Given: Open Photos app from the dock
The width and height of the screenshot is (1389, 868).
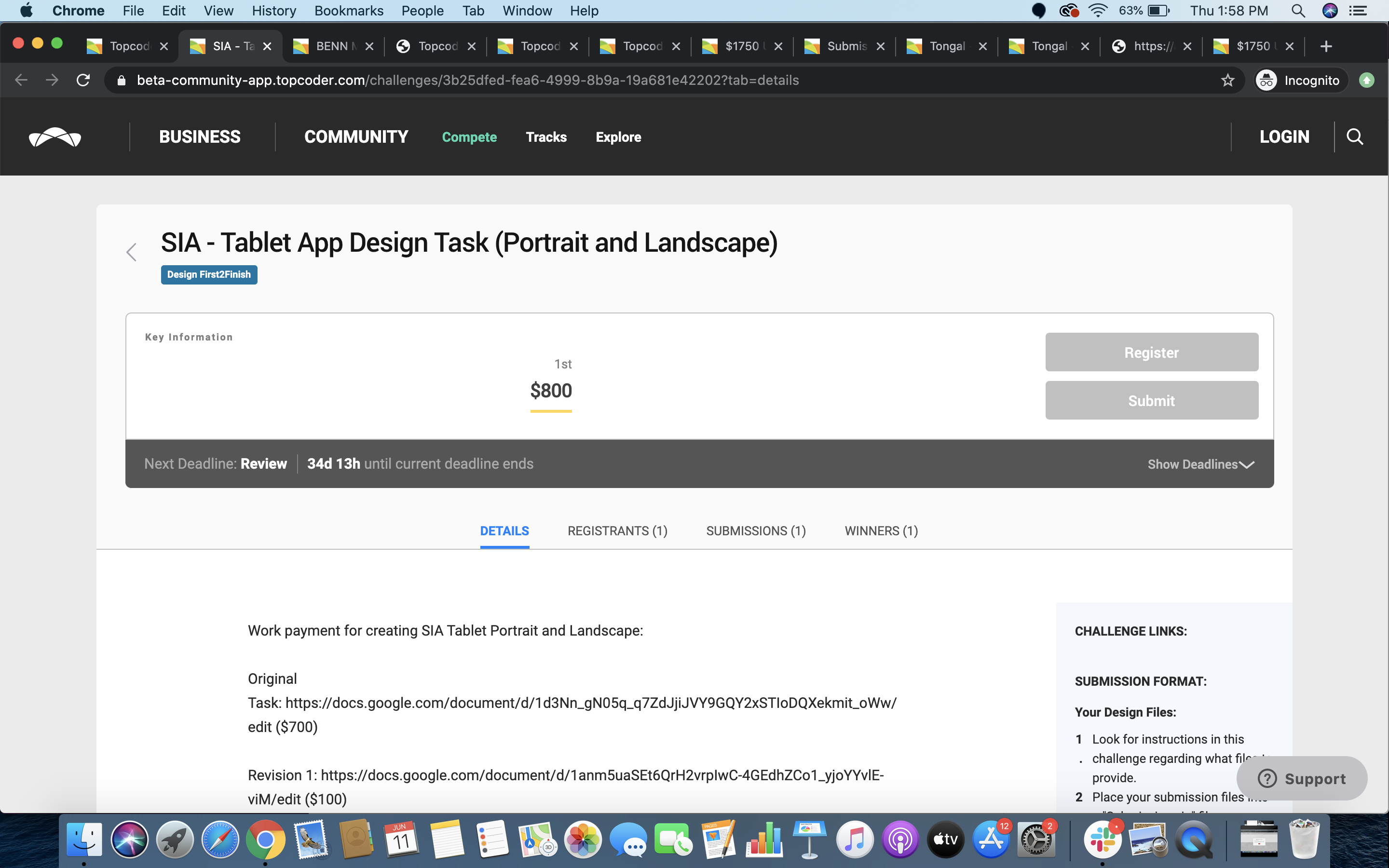Looking at the screenshot, I should (583, 839).
